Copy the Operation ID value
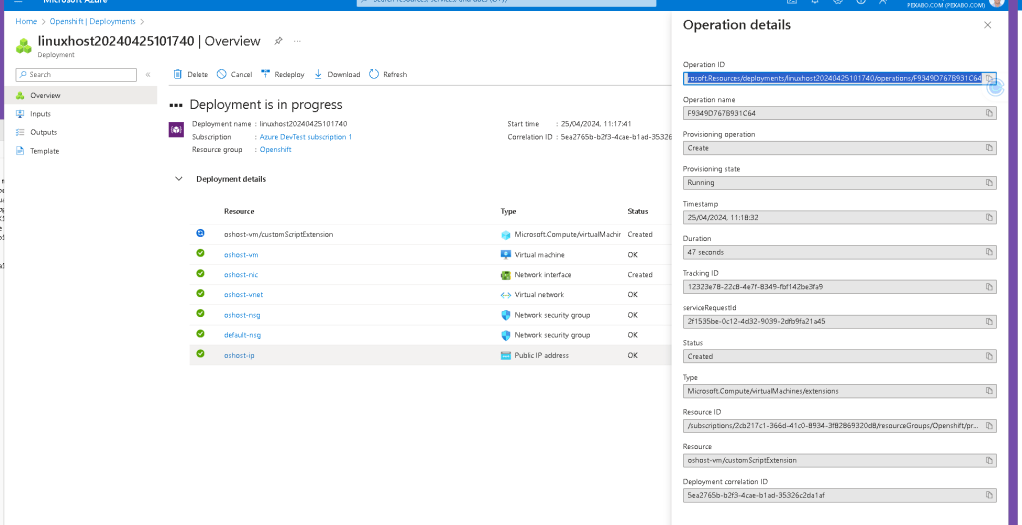The width and height of the screenshot is (1022, 525). coord(989,78)
